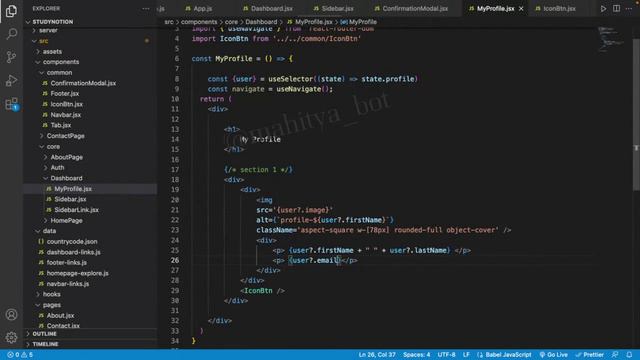Open Sidebar.jsx in explorer tree
Viewport: 640px width, 360px height.
coord(70,199)
